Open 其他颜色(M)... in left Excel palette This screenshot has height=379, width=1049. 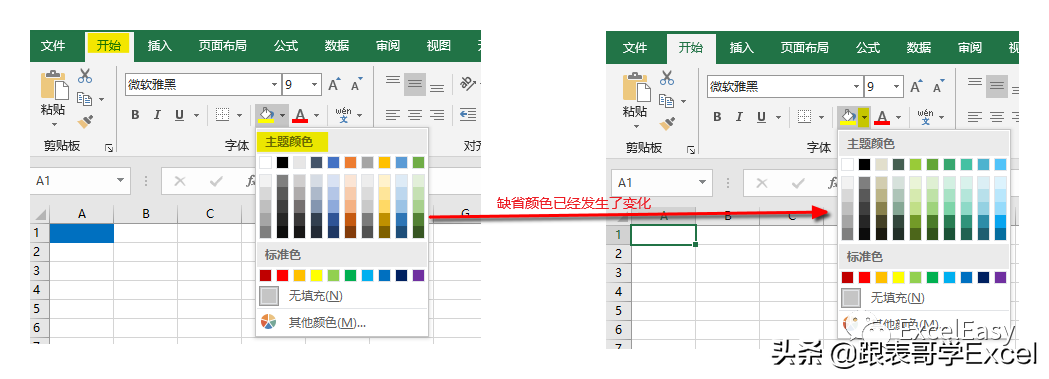pyautogui.click(x=341, y=322)
